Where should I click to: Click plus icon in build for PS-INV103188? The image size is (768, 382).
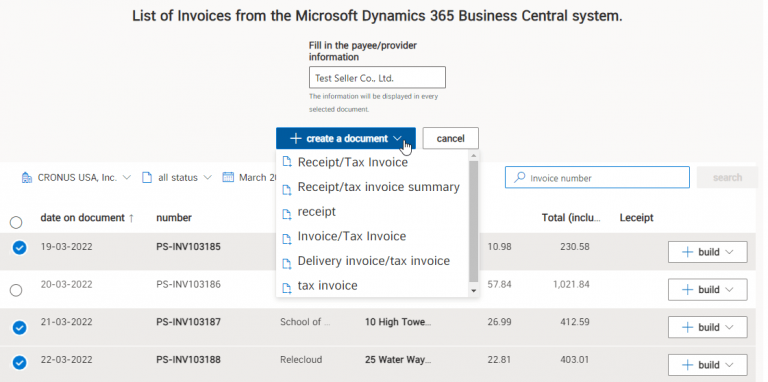(x=688, y=365)
